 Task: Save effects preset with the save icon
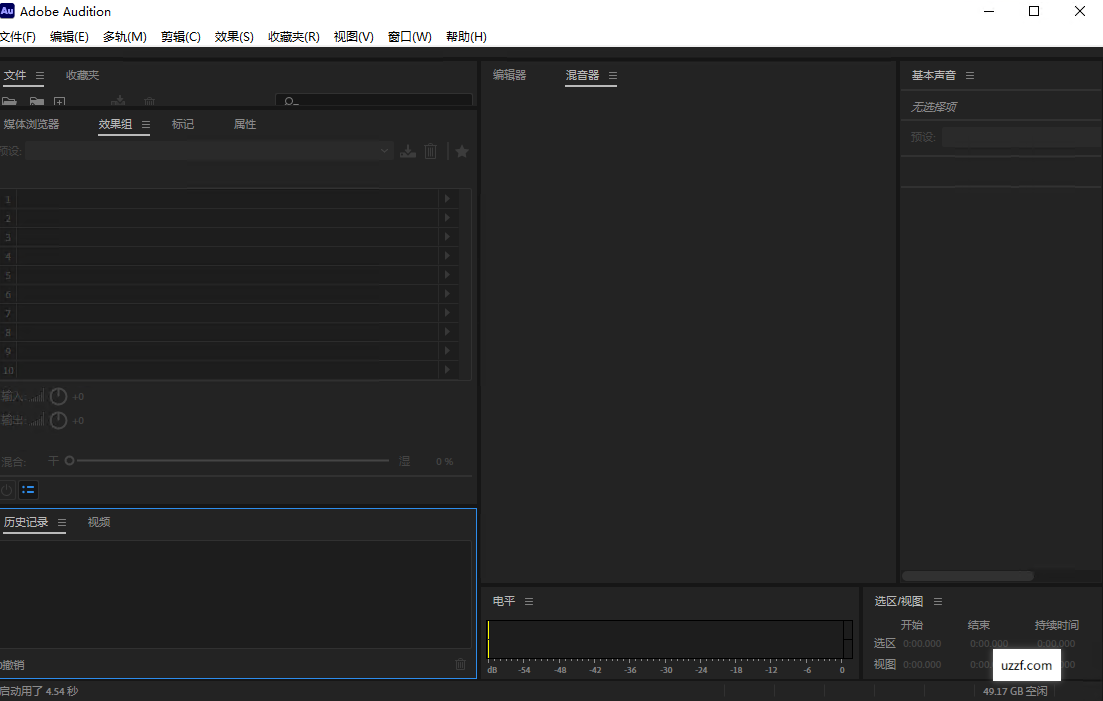pyautogui.click(x=408, y=150)
